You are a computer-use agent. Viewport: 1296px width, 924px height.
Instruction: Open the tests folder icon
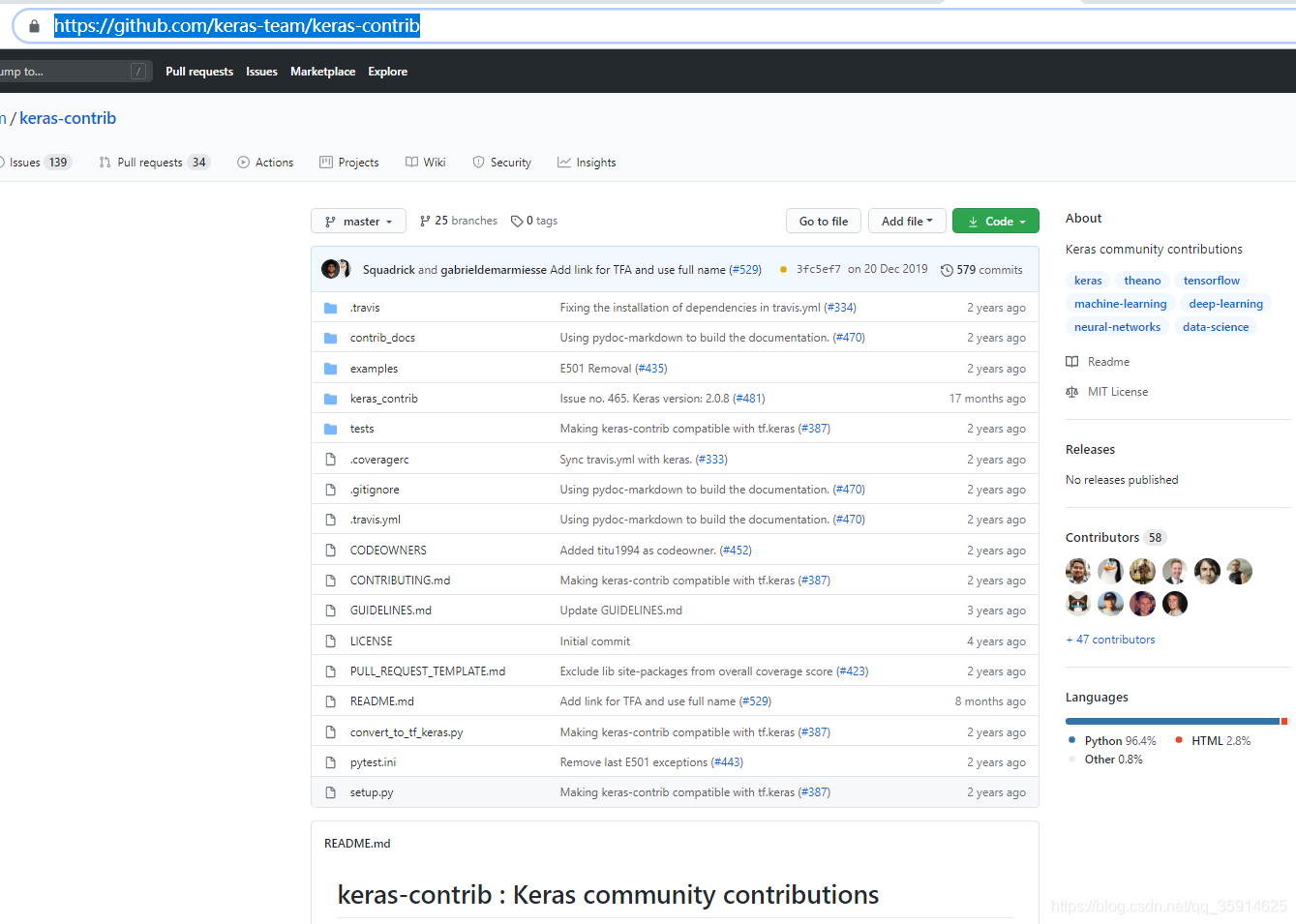[331, 429]
